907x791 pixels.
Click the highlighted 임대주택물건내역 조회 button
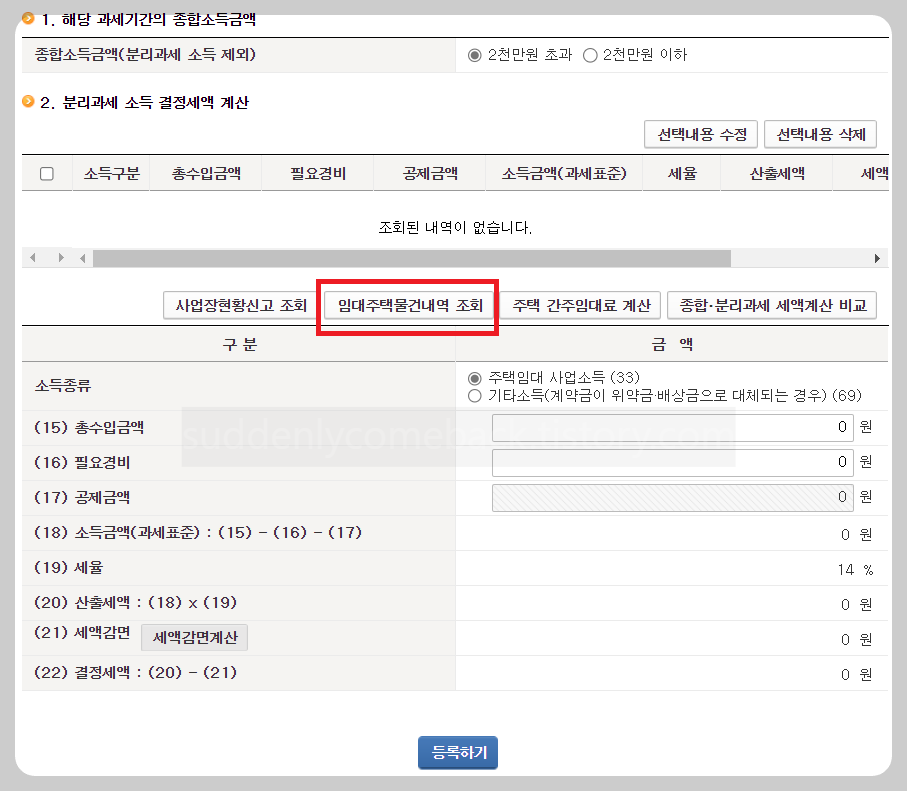407,305
